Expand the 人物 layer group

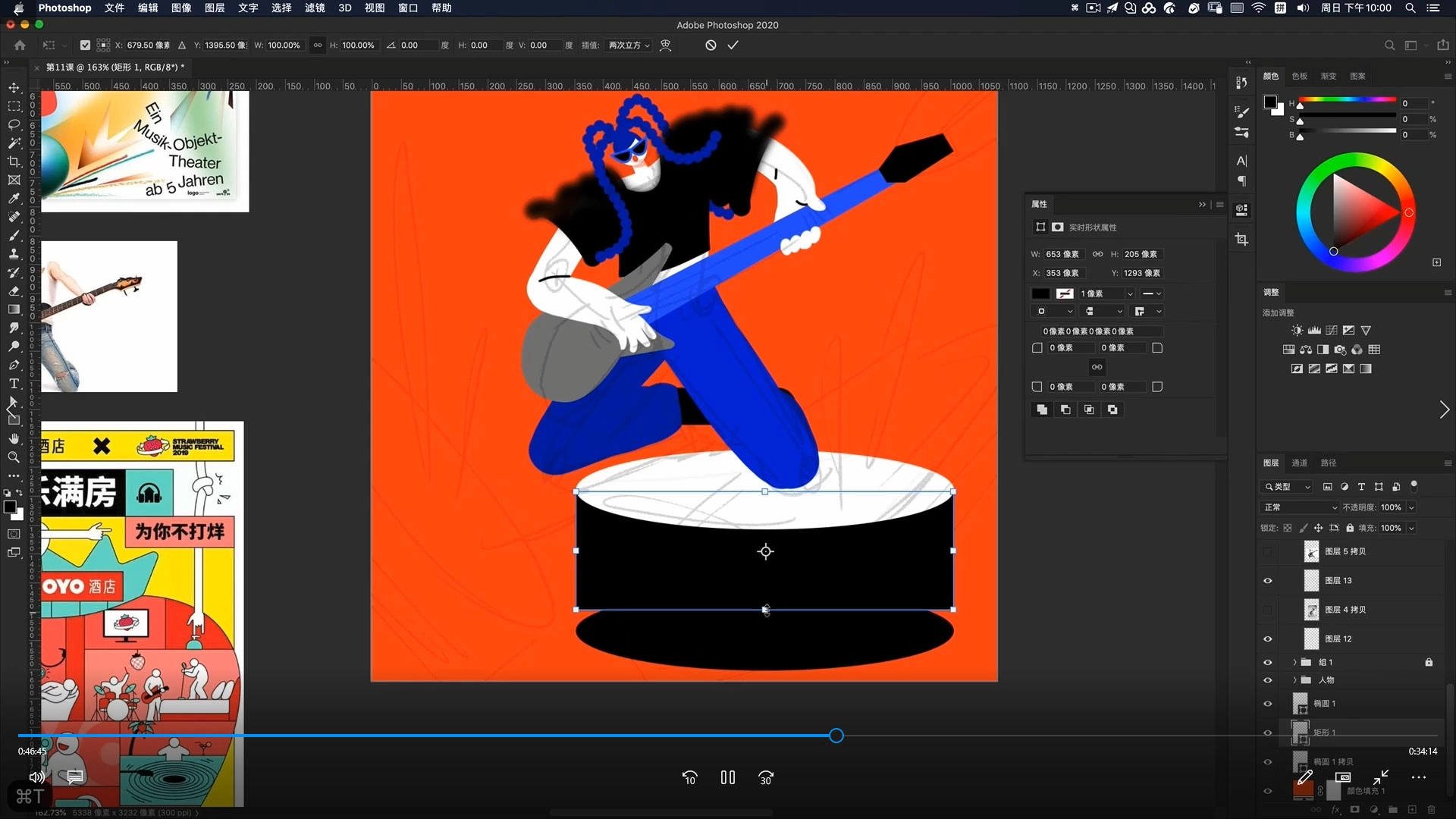coord(1294,680)
